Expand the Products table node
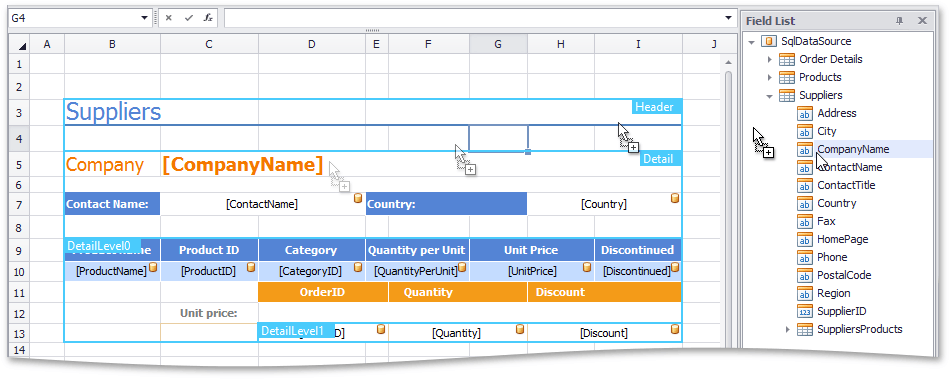The width and height of the screenshot is (952, 382). (769, 78)
